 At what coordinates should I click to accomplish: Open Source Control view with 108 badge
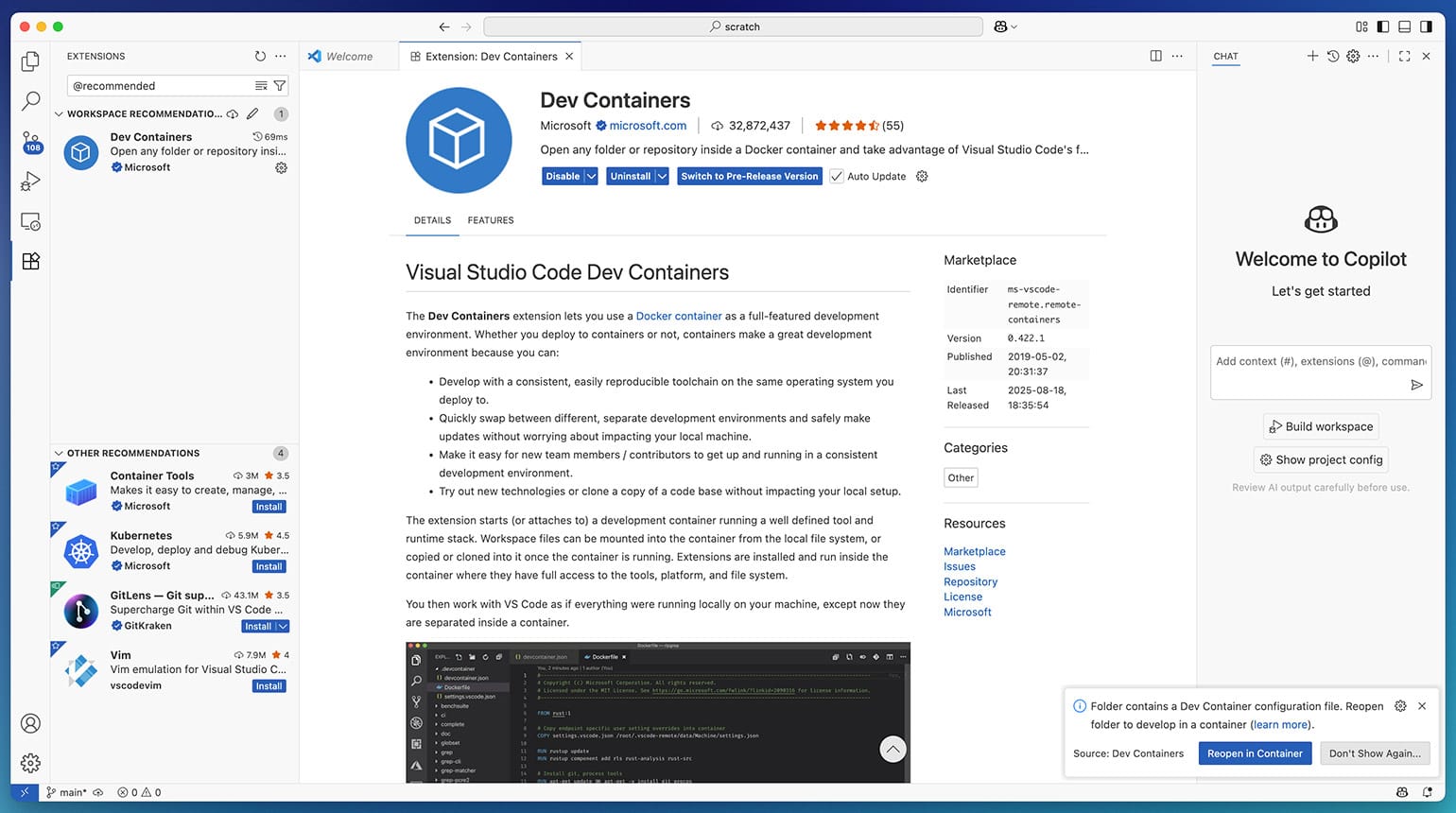[30, 142]
